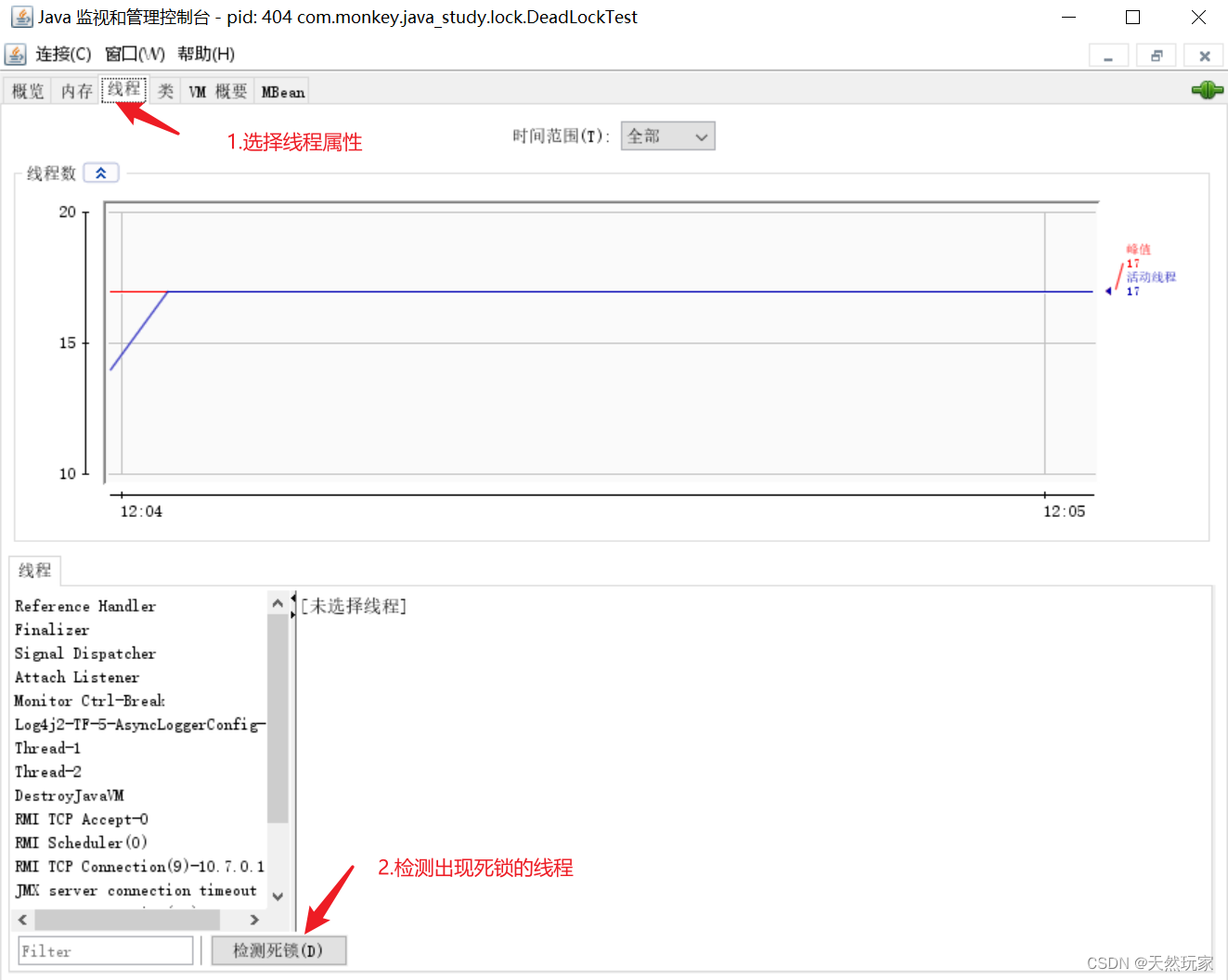Switch to the 内存 tab
This screenshot has width=1228, height=980.
coord(76,91)
